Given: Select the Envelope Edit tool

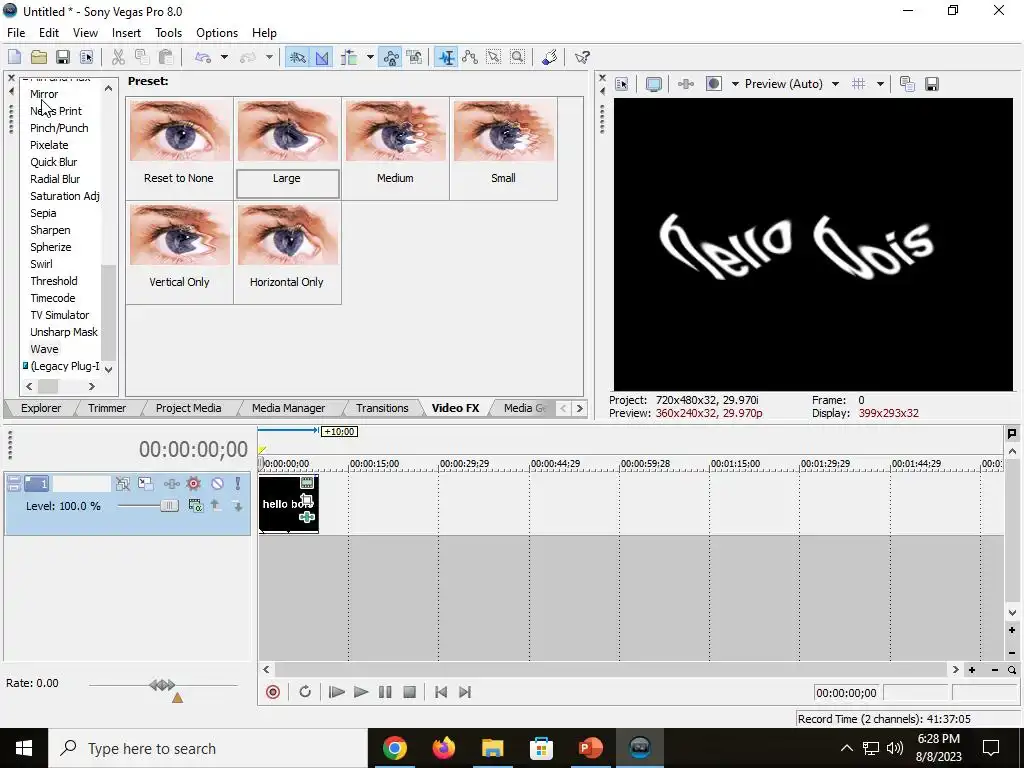Looking at the screenshot, I should click(470, 57).
